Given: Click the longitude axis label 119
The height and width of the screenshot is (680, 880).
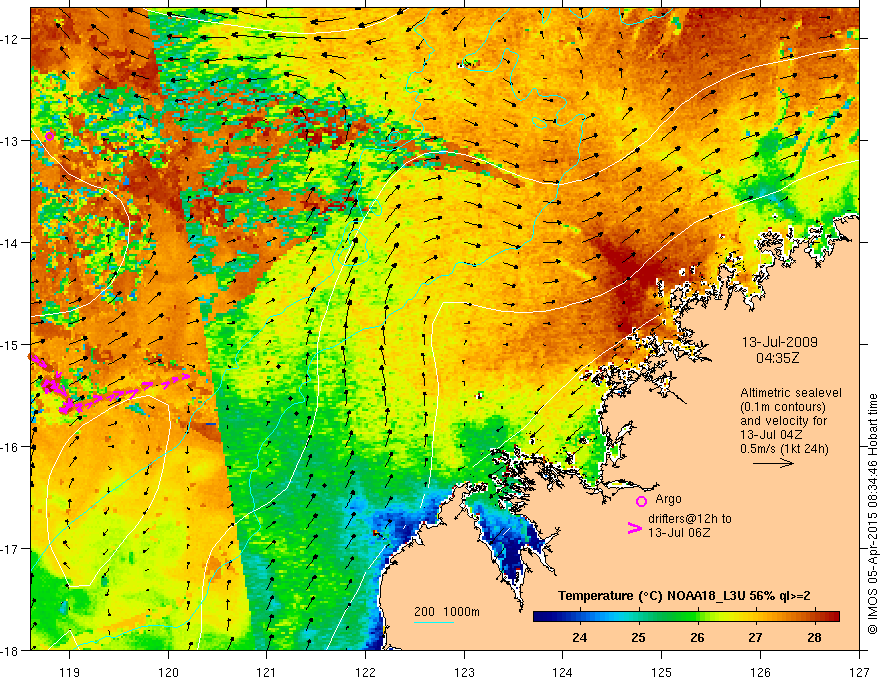Looking at the screenshot, I should click(x=70, y=672).
